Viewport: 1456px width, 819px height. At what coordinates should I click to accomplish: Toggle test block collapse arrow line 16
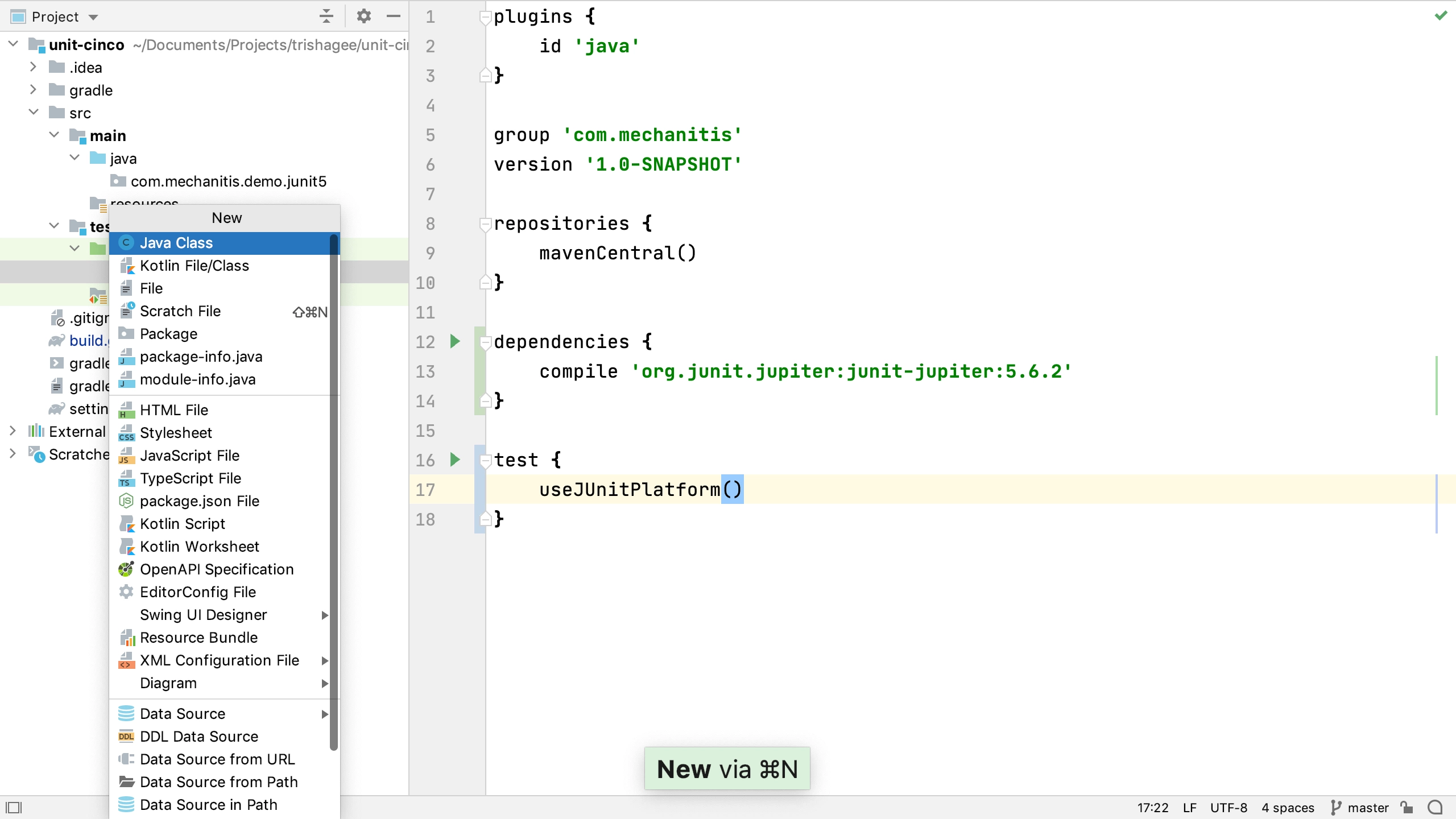484,460
